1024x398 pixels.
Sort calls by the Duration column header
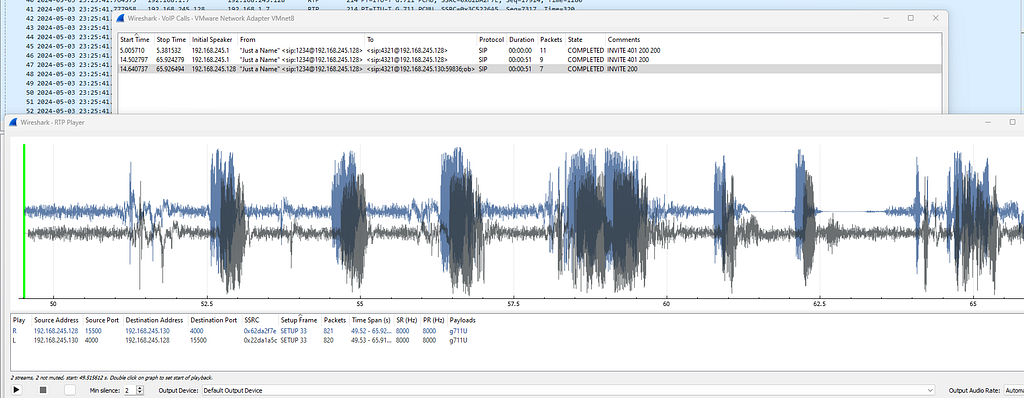522,39
